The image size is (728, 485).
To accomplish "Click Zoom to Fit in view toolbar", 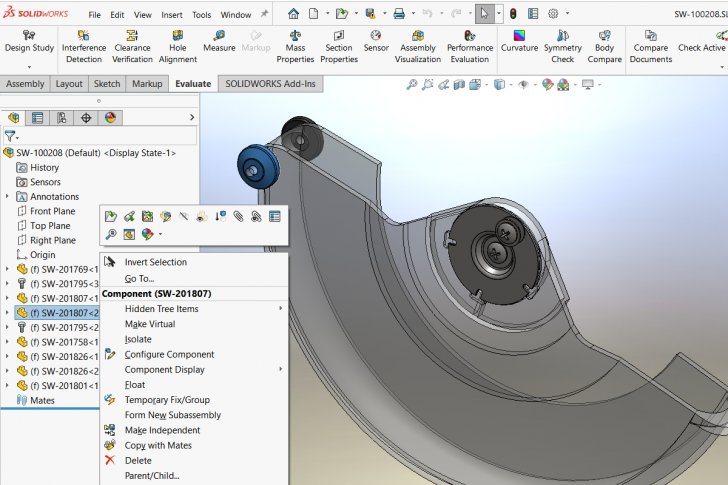I will point(411,84).
